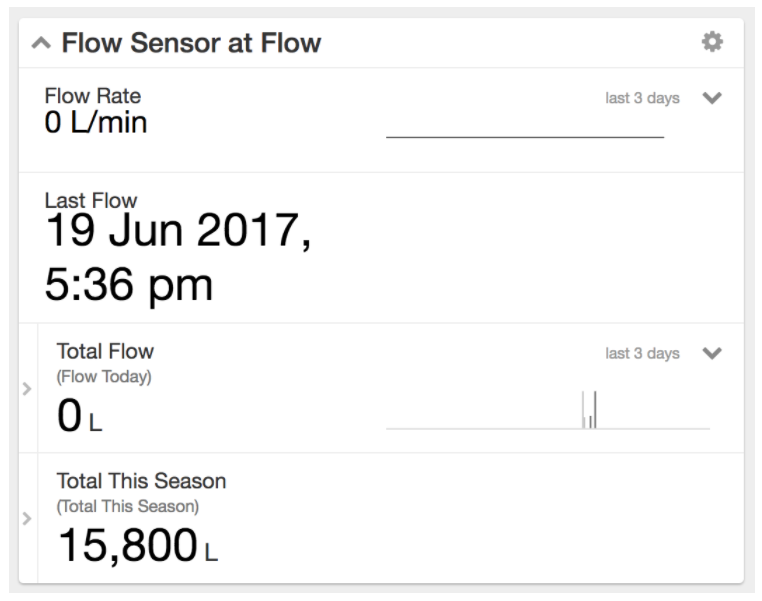Viewport: 762px width, 601px height.
Task: Open the Flow Sensor settings gear
Action: coord(712,42)
